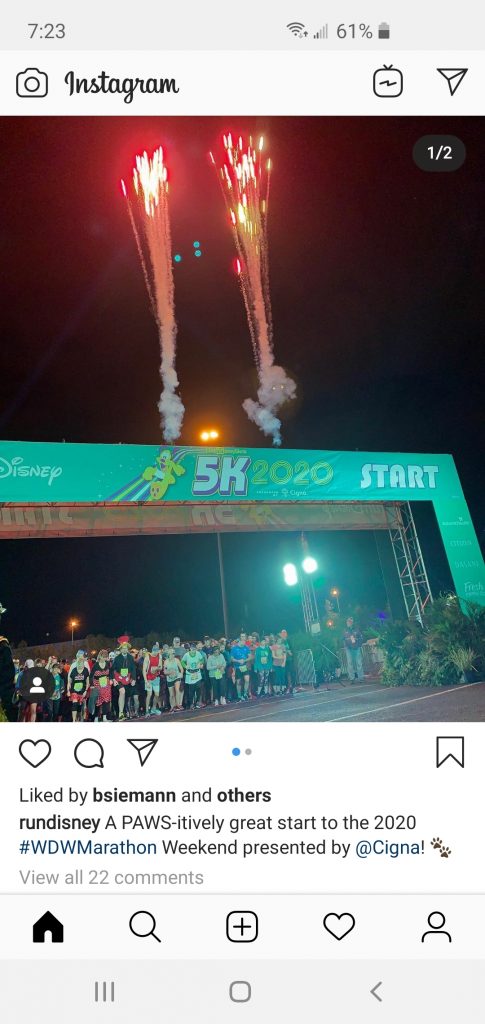Open IGTV from the top bar
The image size is (485, 1024).
(388, 82)
